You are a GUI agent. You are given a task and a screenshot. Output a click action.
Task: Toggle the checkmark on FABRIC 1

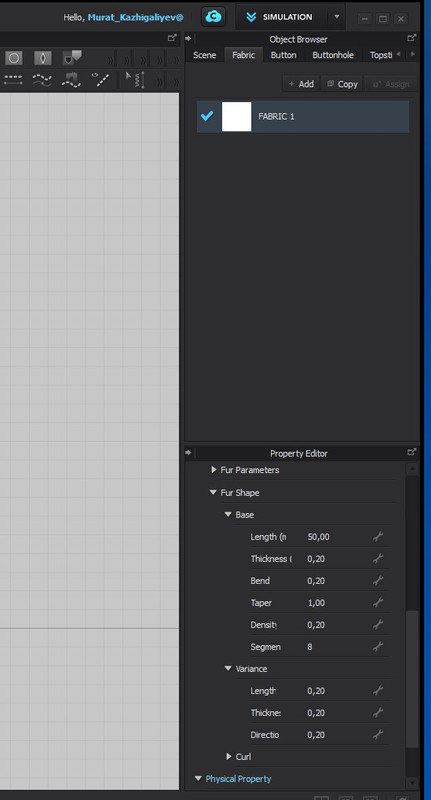[207, 116]
